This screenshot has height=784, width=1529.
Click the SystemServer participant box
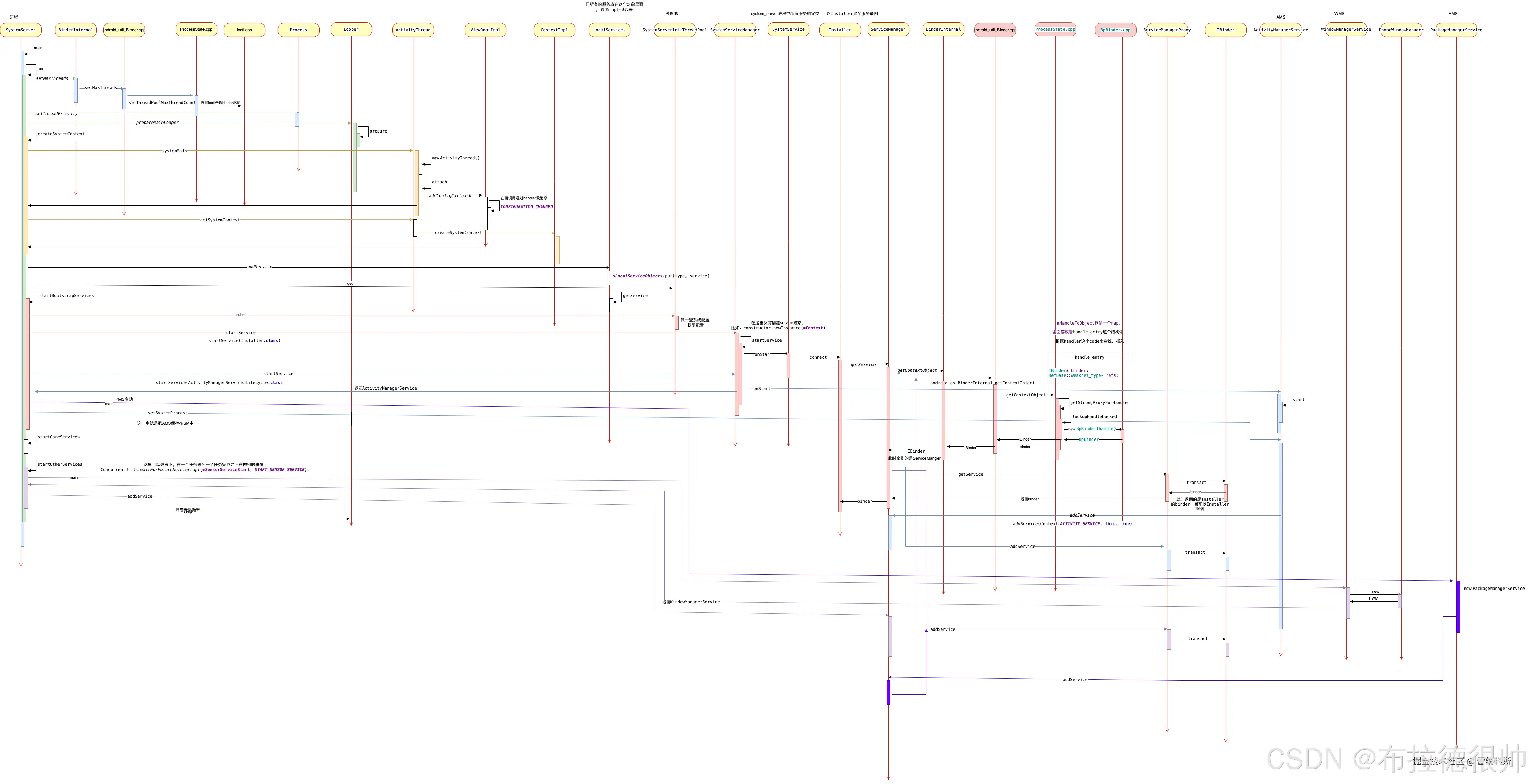click(x=21, y=30)
